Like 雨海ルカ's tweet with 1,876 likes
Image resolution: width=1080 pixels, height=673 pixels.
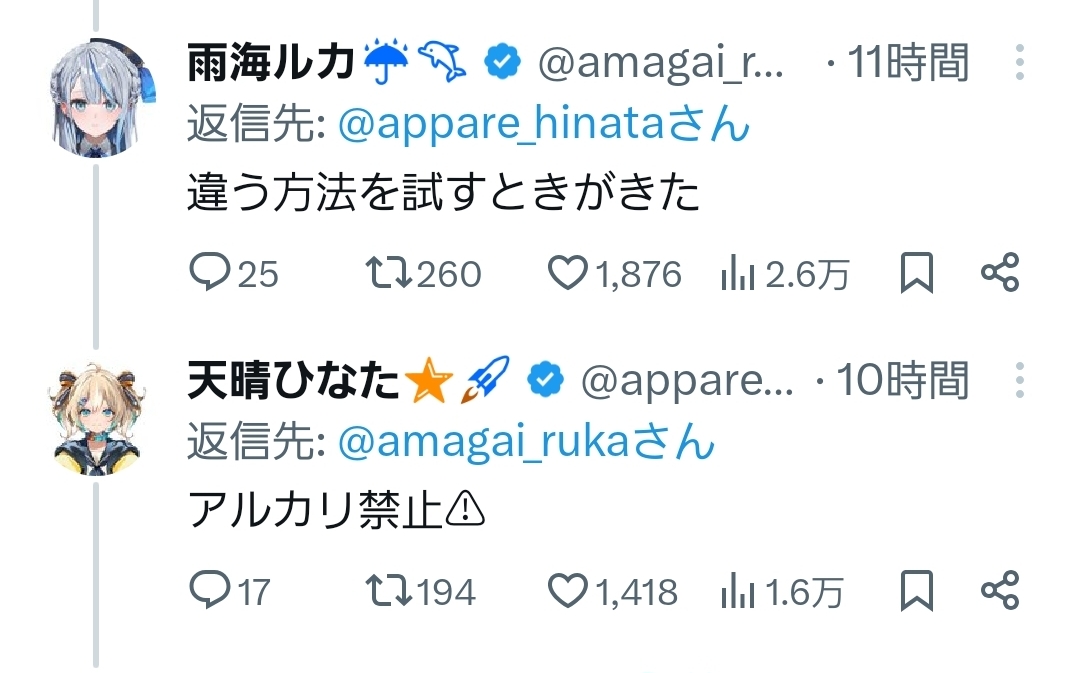[568, 273]
